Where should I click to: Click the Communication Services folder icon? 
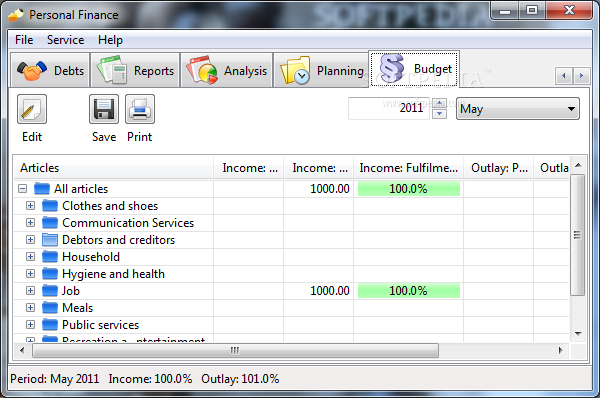[50, 223]
